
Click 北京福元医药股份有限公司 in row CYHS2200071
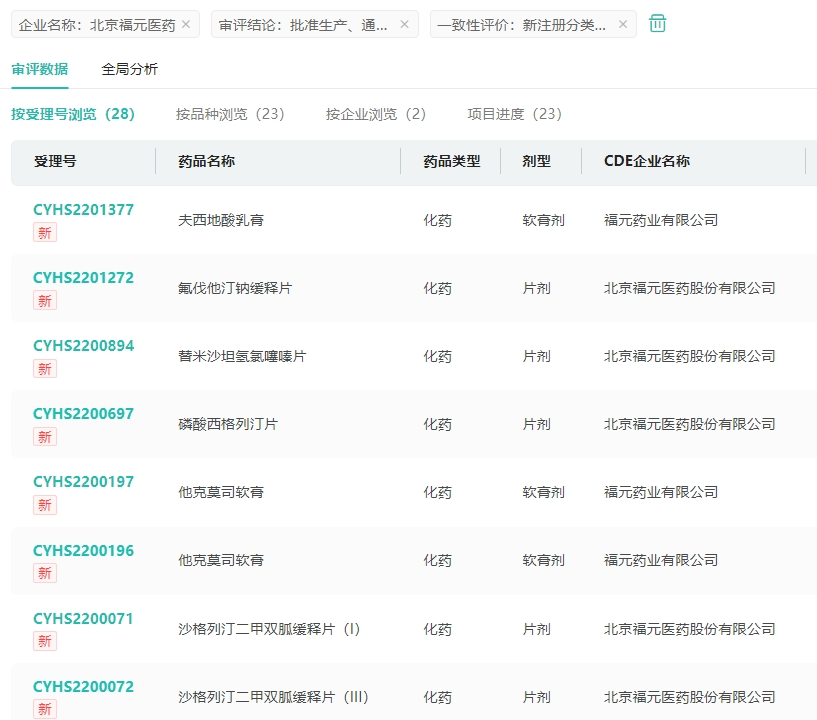pyautogui.click(x=690, y=629)
